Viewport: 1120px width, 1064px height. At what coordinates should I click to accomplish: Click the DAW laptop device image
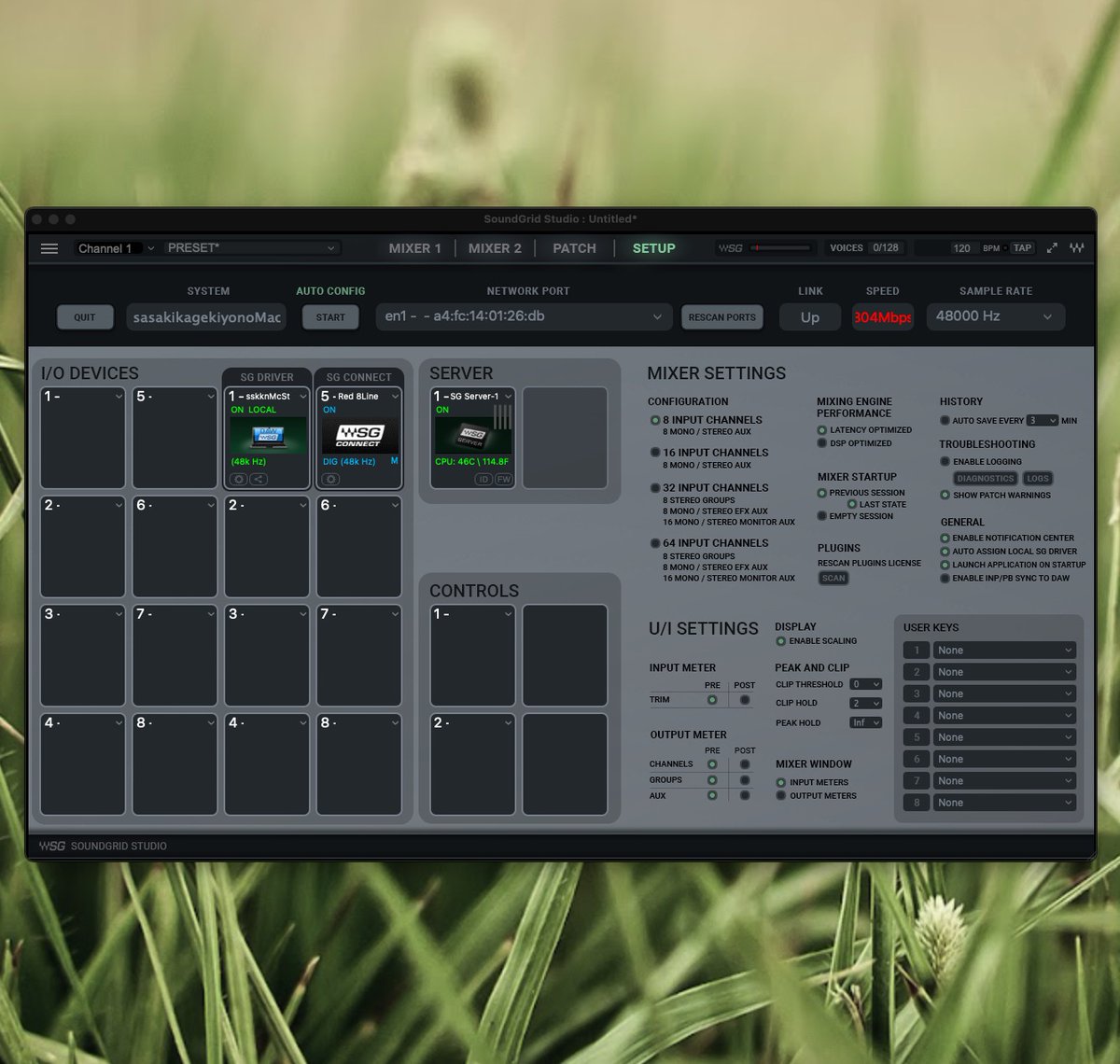tap(268, 435)
